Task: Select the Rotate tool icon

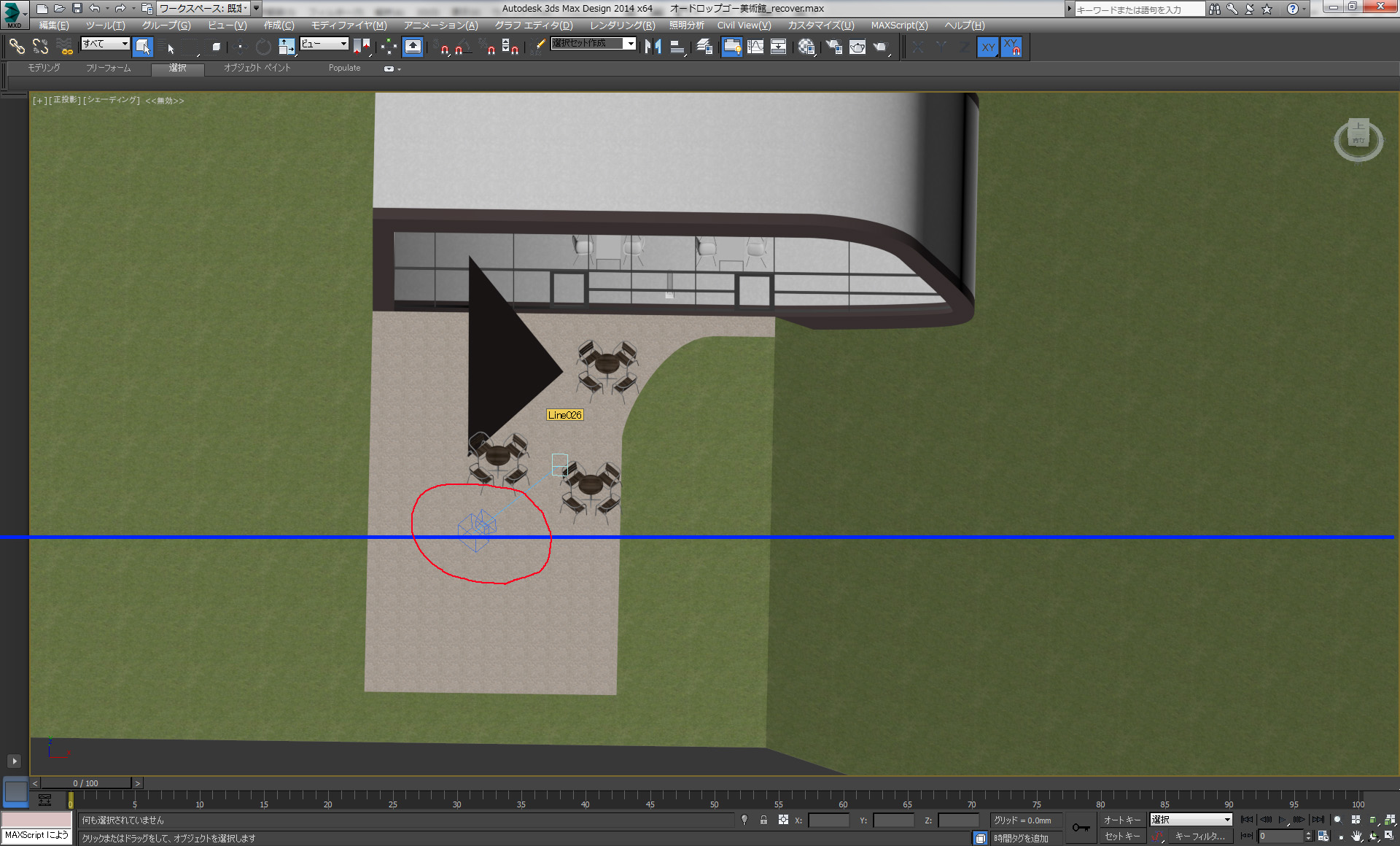Action: (263, 47)
